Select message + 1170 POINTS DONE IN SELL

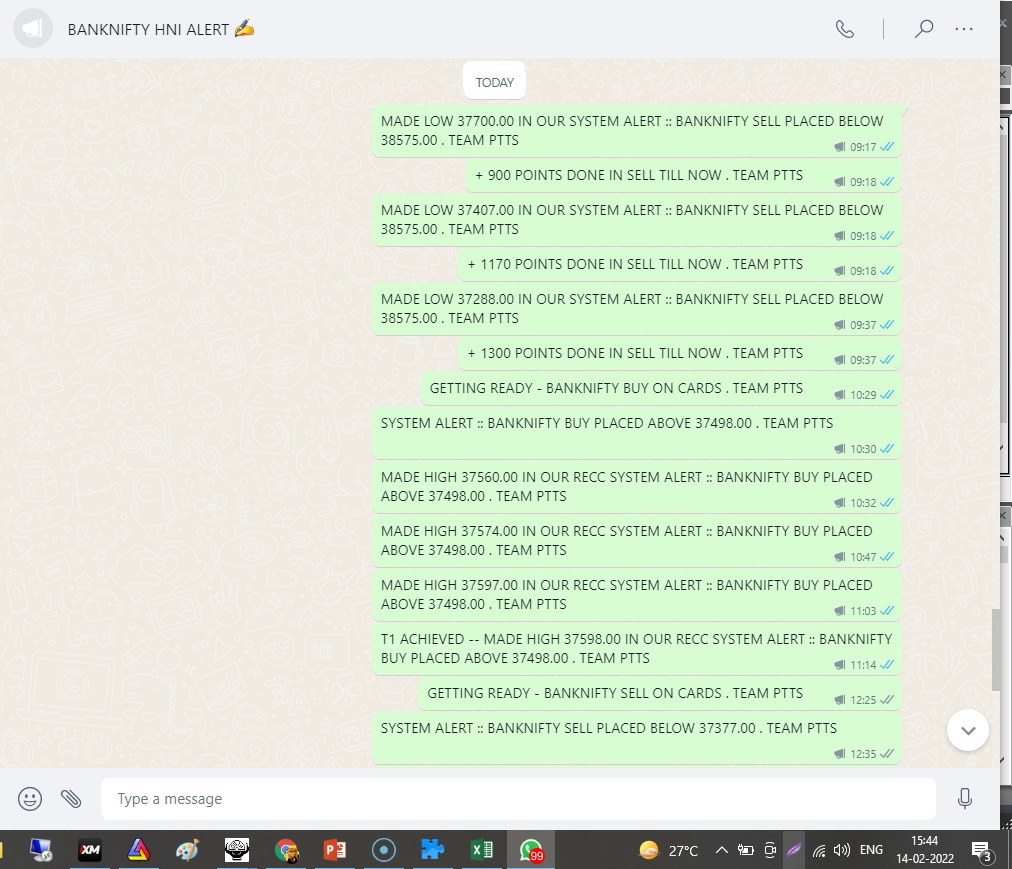click(680, 265)
